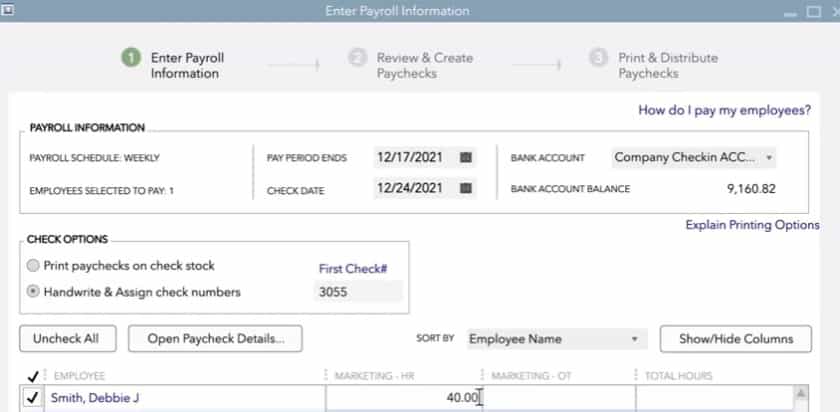Screen dimensions: 840x412
Task: Click the Show/Hide Columns button
Action: pos(736,339)
